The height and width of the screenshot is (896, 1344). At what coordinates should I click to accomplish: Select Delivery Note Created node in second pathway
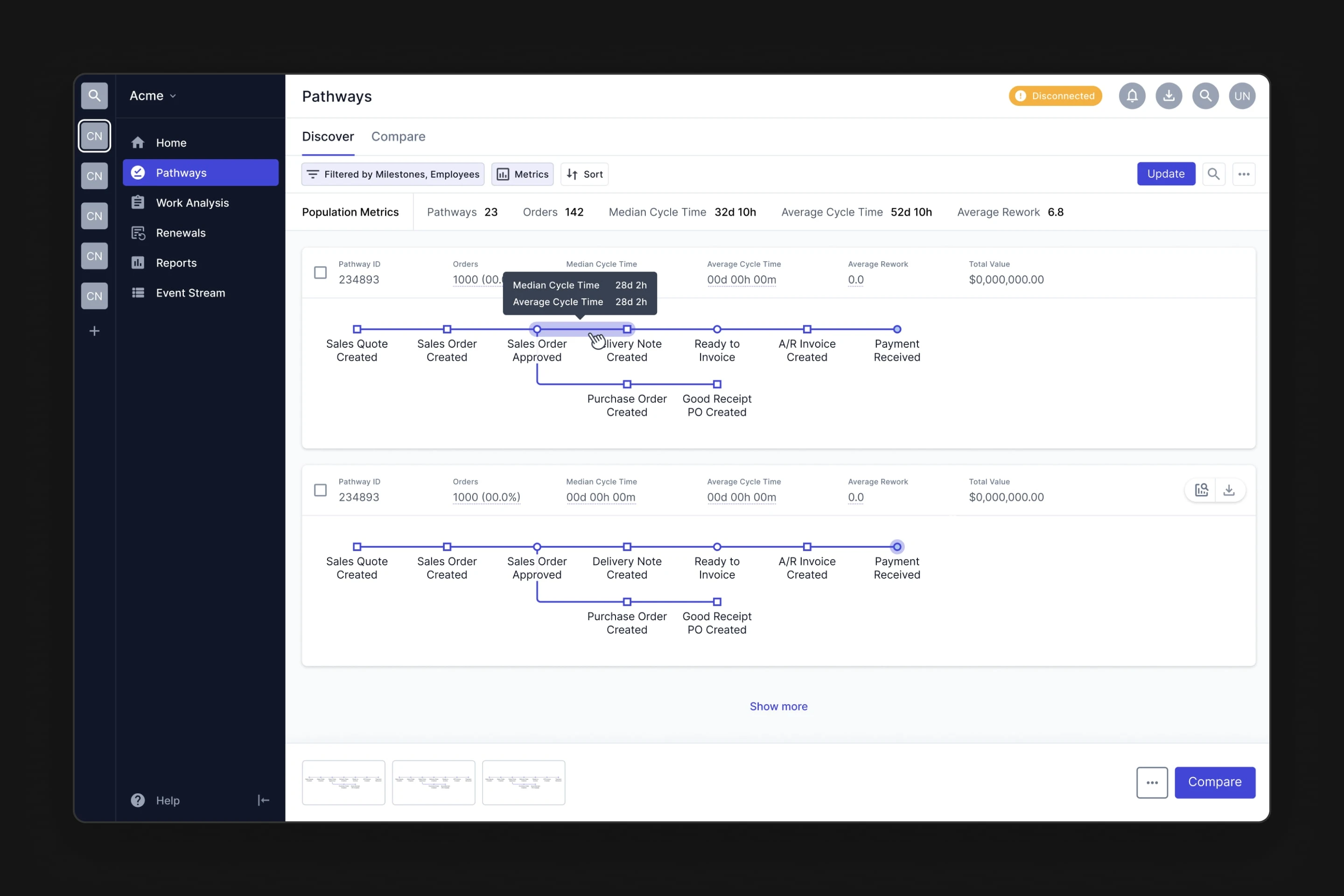pos(627,547)
